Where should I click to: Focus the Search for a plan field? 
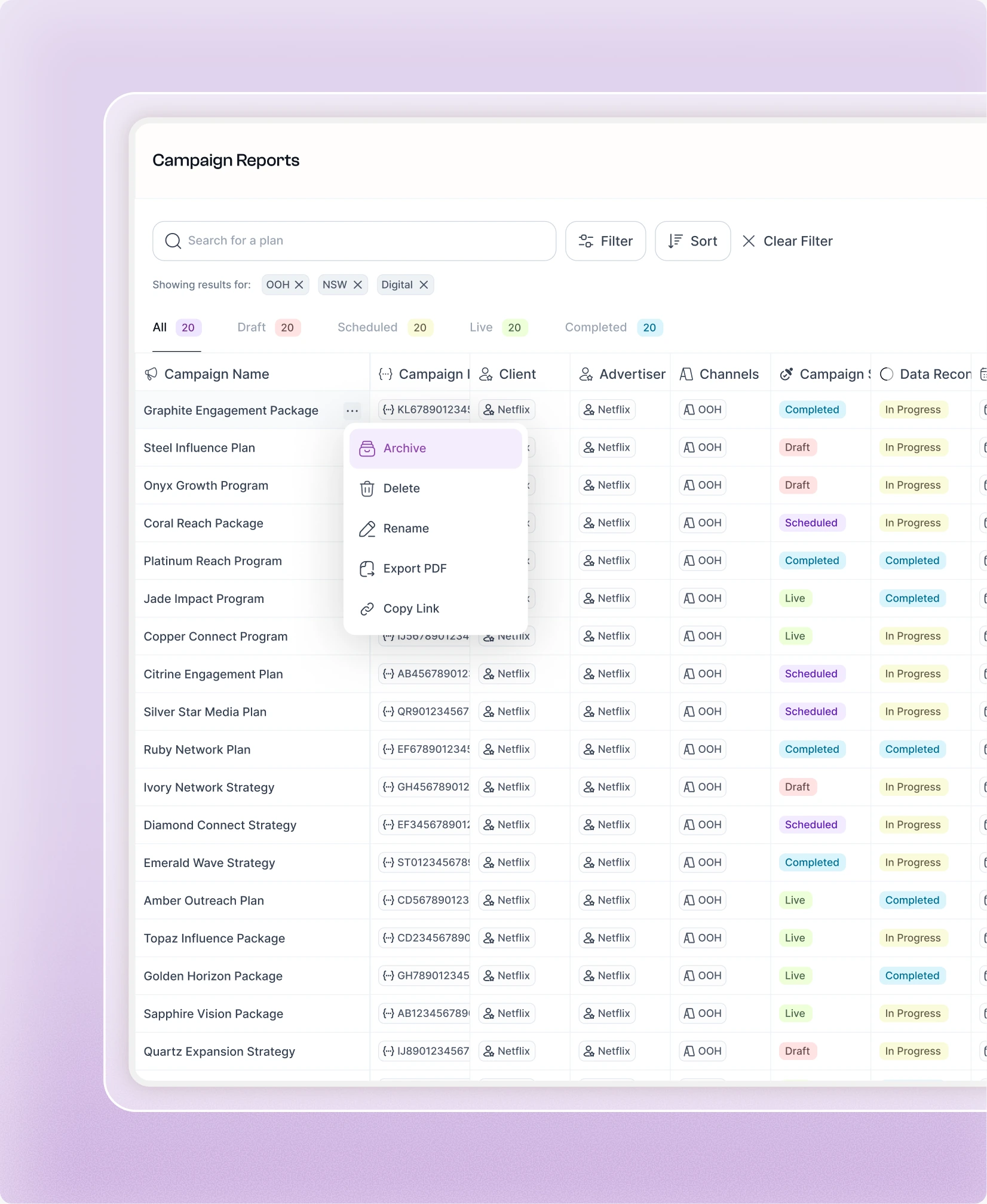(354, 241)
